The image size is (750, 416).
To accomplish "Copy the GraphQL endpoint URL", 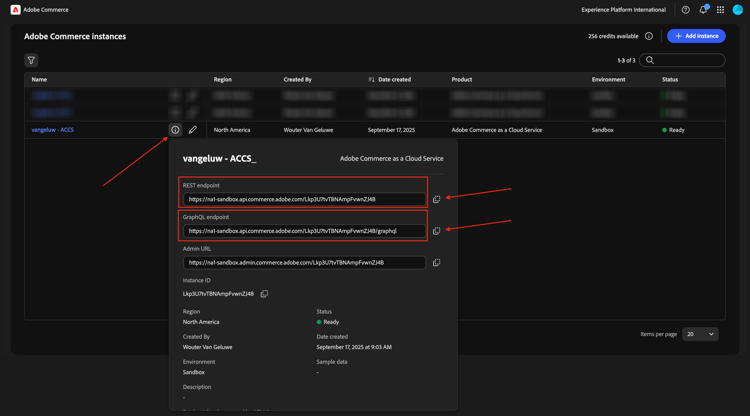I will tap(436, 231).
